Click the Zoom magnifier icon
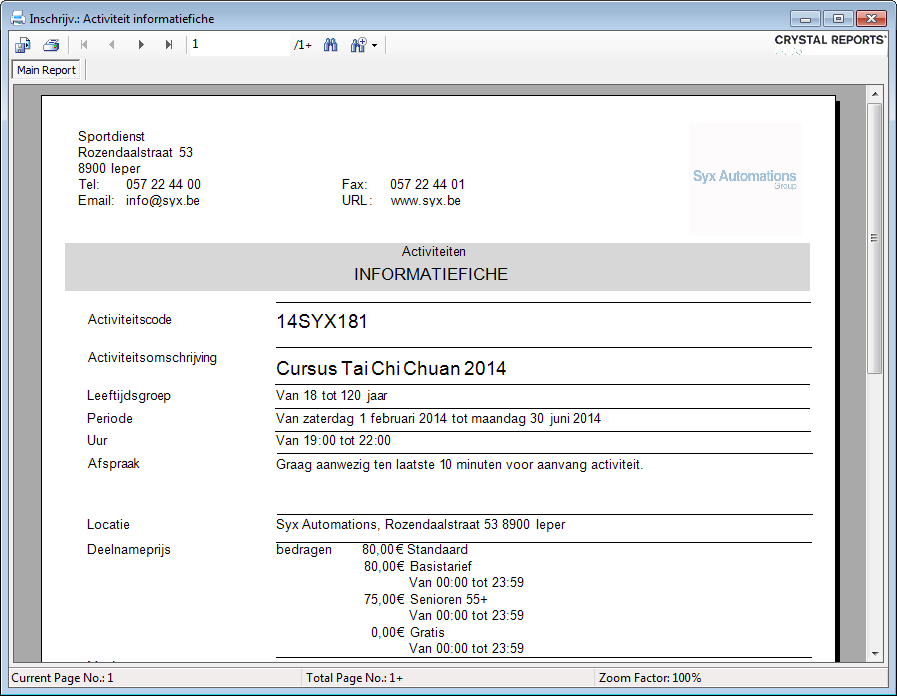The height and width of the screenshot is (696, 897). pos(357,45)
